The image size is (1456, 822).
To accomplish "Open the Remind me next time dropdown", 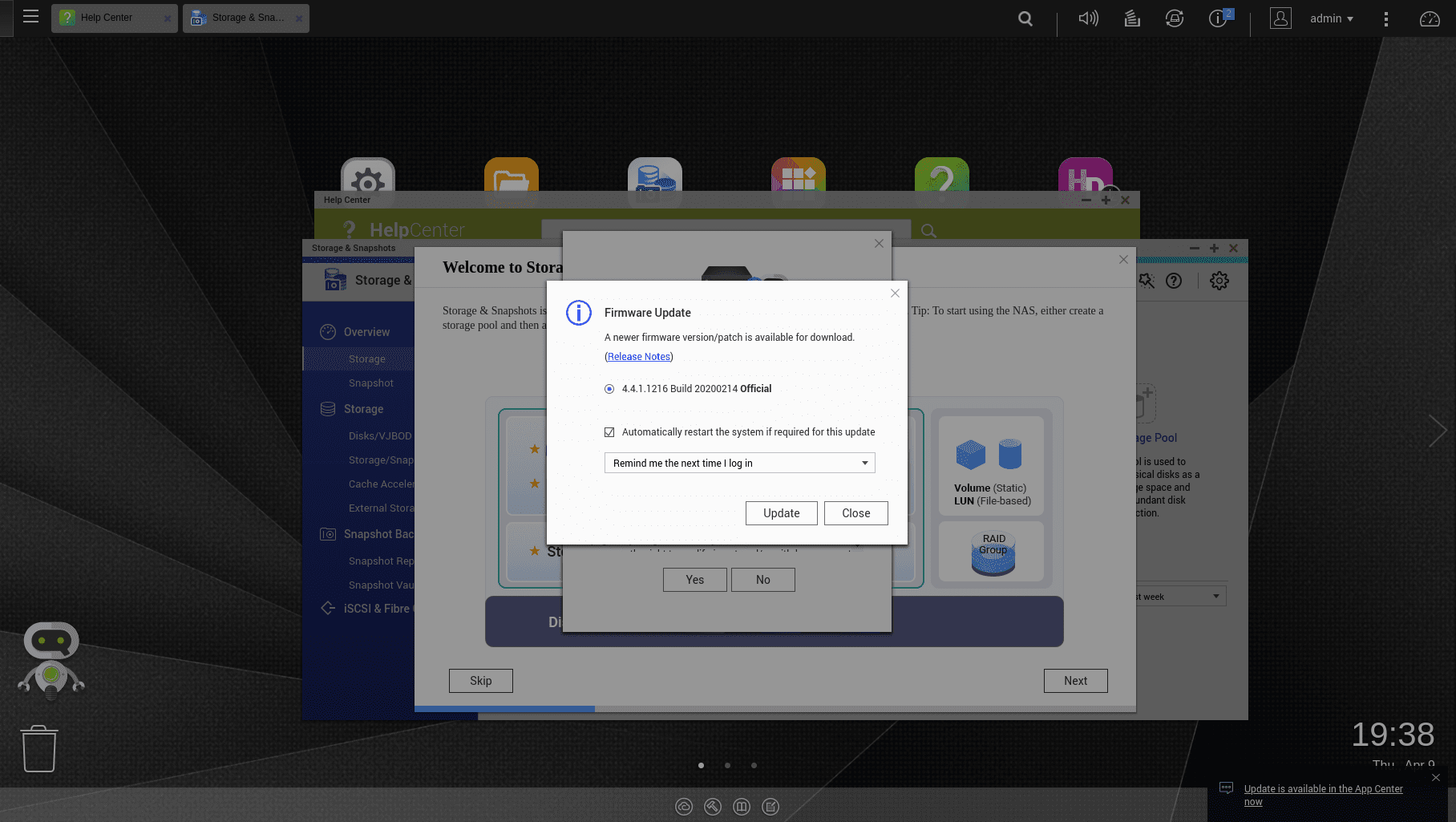I will (739, 464).
